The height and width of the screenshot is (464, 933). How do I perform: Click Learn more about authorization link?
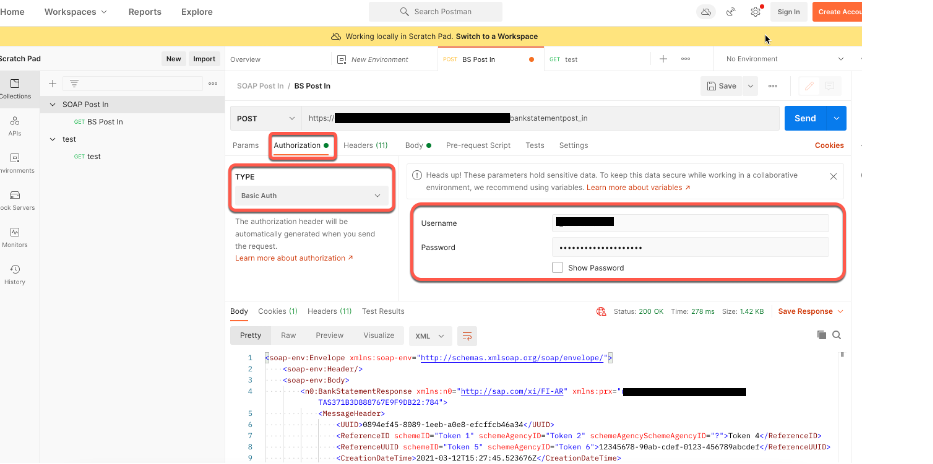point(293,258)
